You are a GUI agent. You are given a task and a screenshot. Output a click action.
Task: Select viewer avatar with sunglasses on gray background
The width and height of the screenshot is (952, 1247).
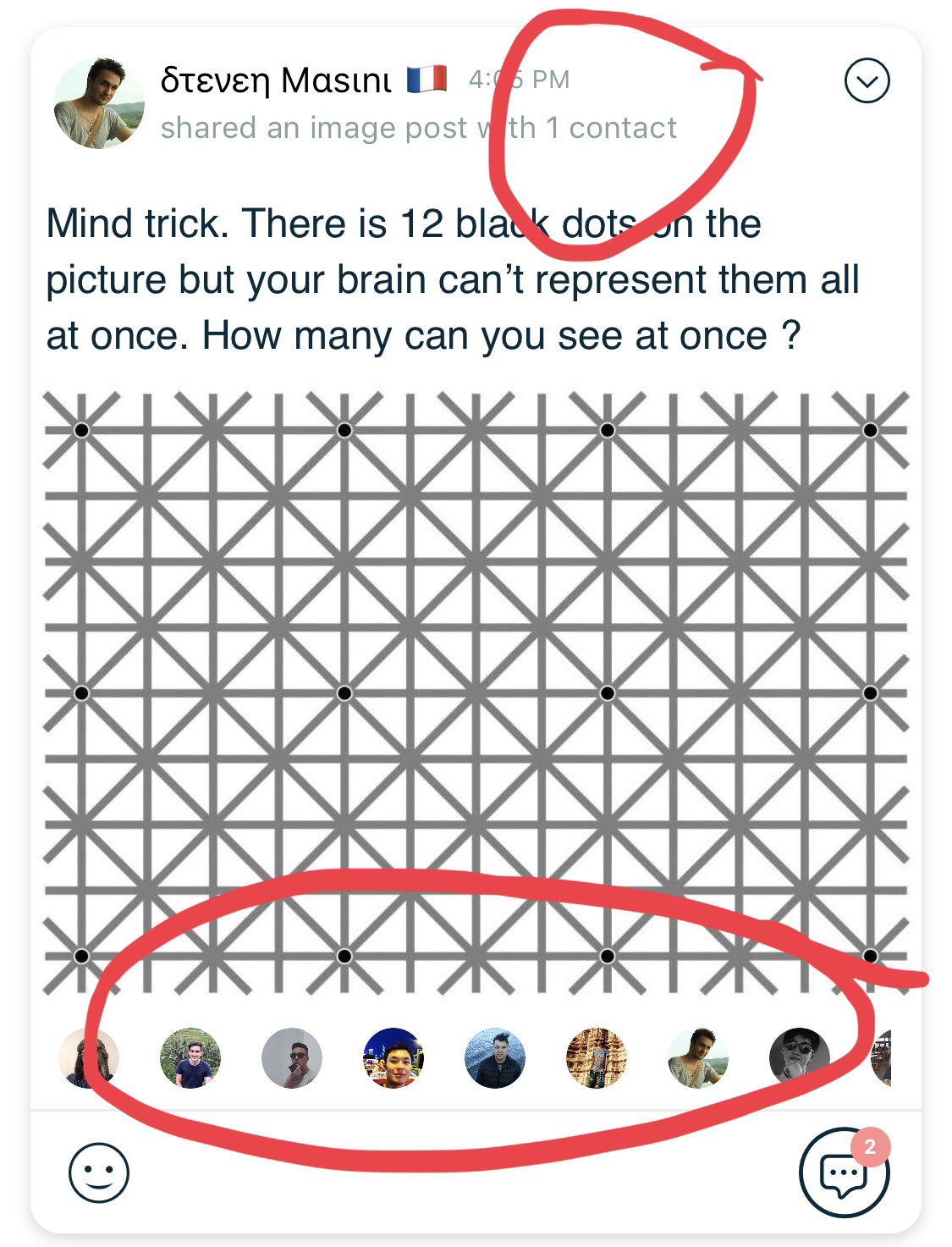(x=292, y=1058)
